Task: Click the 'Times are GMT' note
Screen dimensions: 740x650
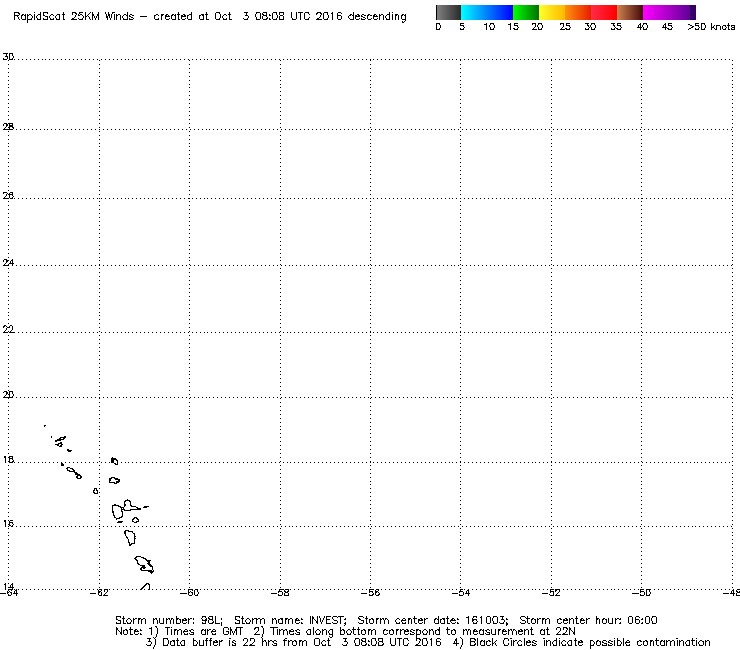Action: [x=203, y=632]
